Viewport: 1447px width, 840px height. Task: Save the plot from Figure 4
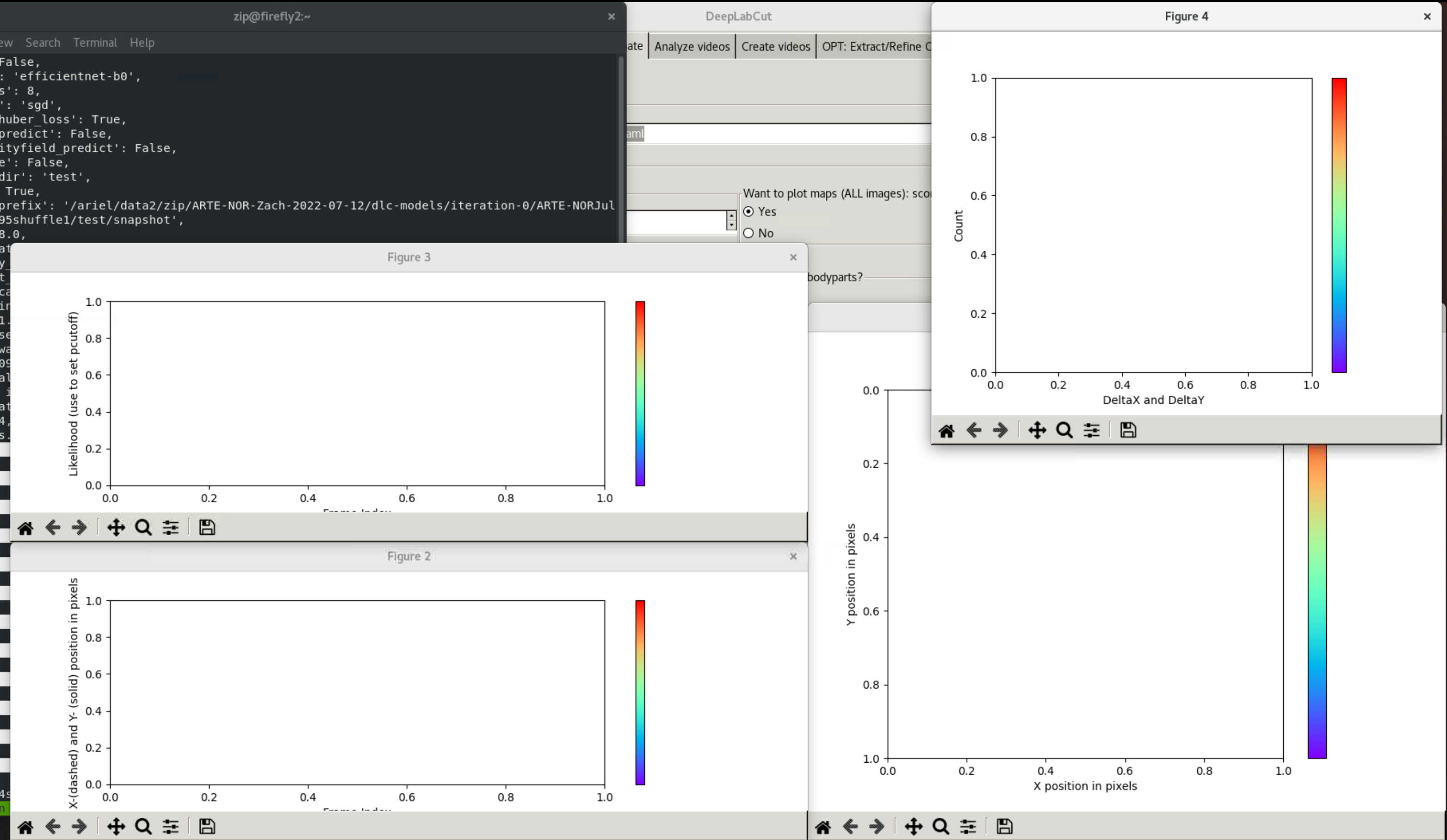[1128, 430]
